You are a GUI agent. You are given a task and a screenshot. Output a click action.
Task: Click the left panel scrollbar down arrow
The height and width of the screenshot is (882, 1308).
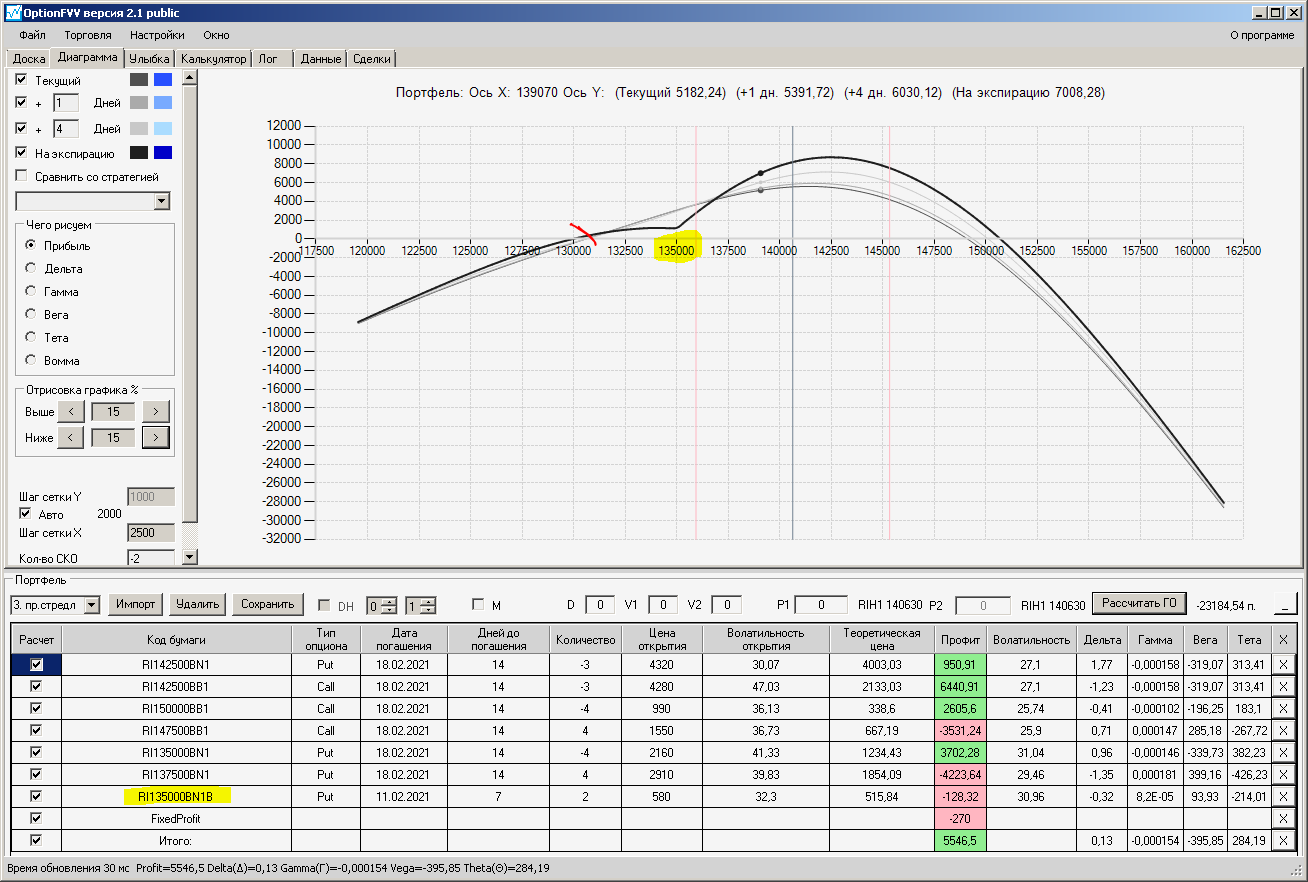point(190,557)
